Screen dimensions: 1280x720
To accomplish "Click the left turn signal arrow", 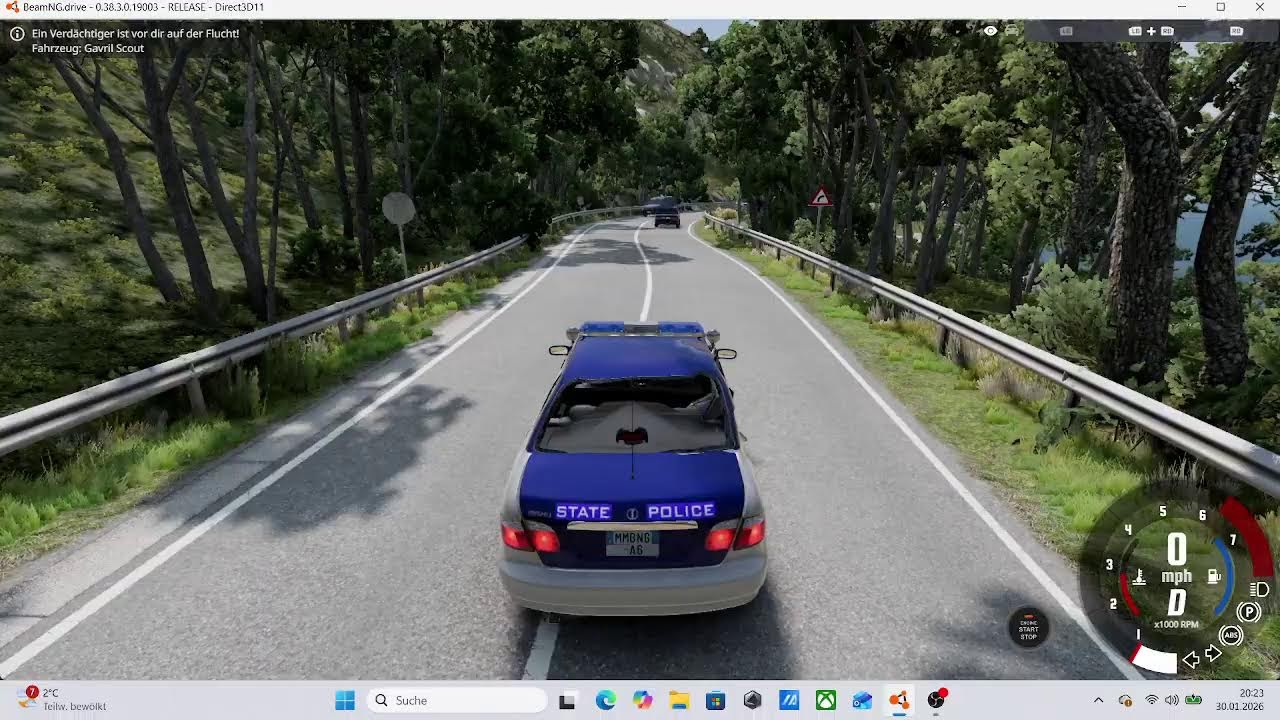I will (x=1191, y=659).
